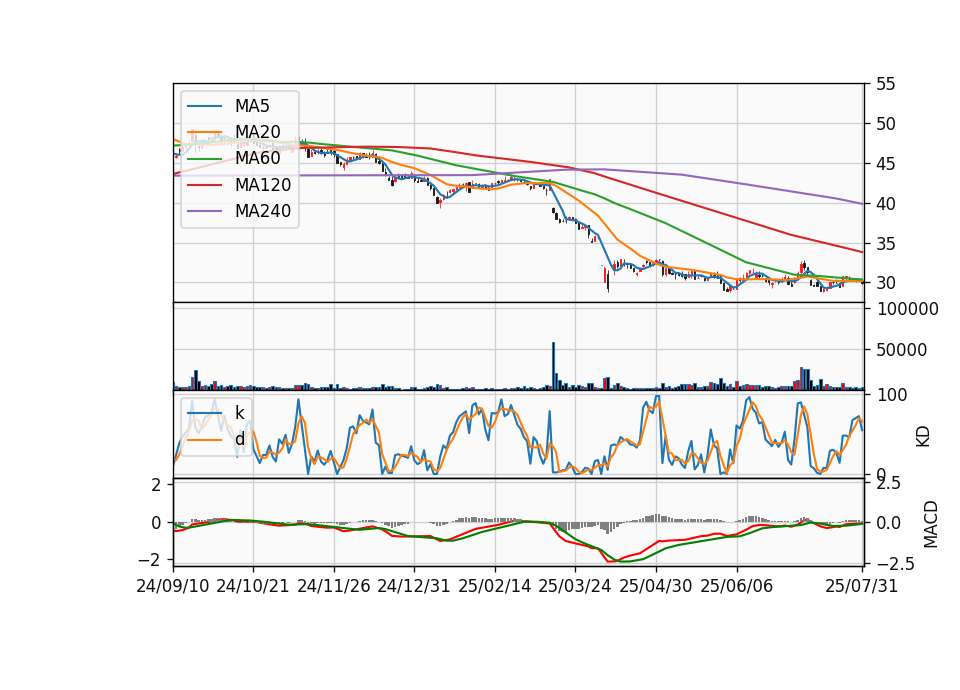The width and height of the screenshot is (960, 690).
Task: Click the MA5 legend label
Action: [x=252, y=106]
